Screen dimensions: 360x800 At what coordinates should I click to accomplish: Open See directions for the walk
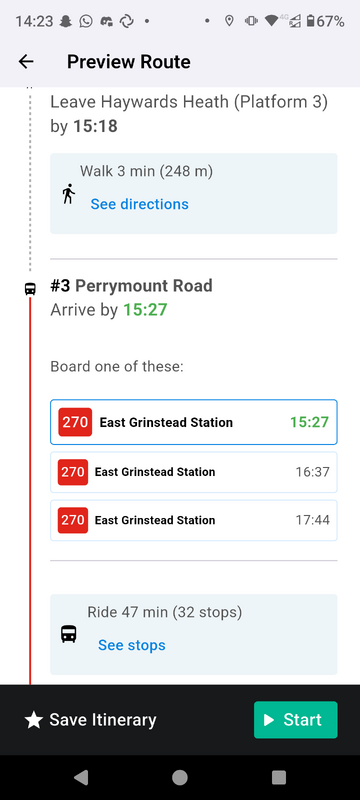tap(139, 204)
